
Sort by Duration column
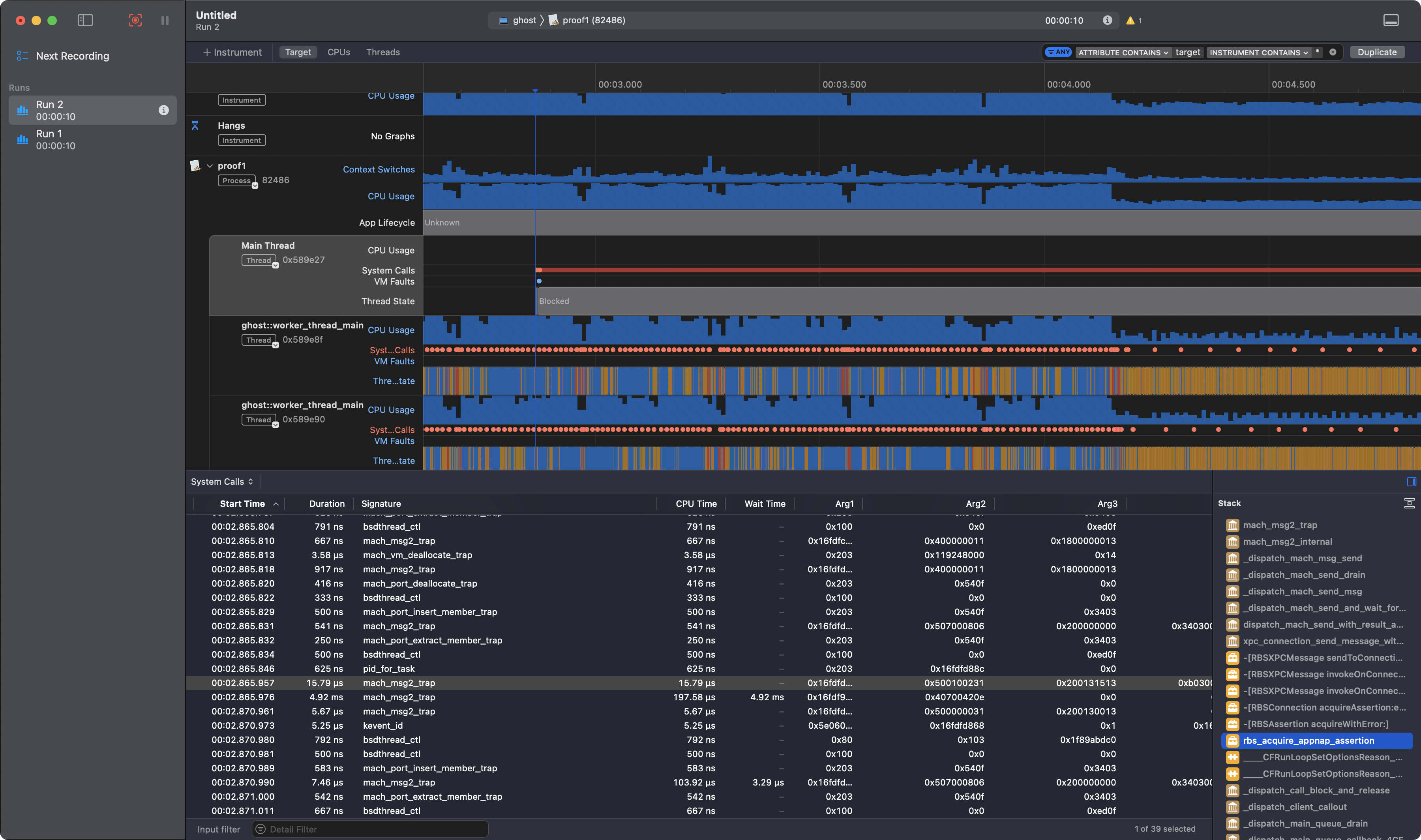click(326, 504)
